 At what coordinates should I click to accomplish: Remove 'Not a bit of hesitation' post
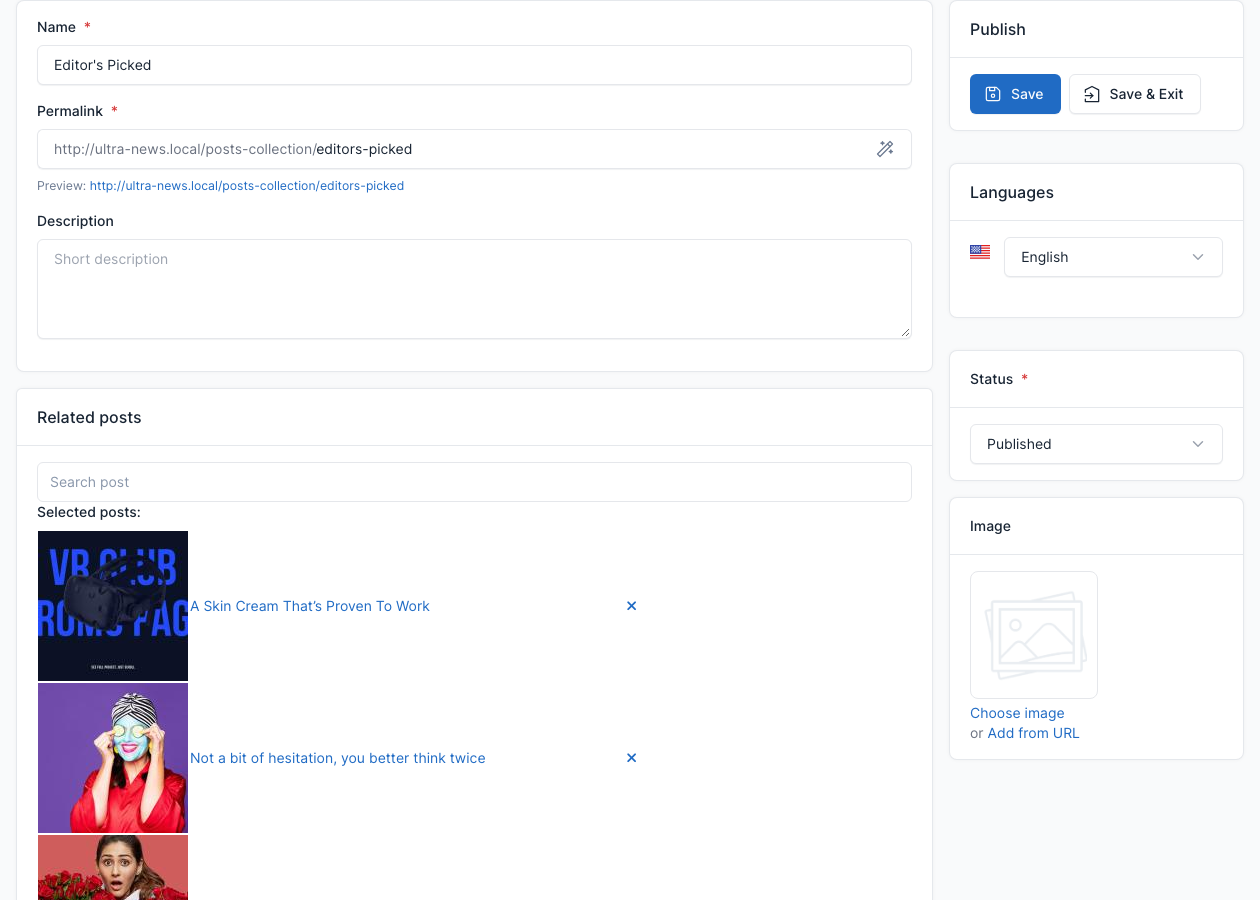pyautogui.click(x=631, y=758)
